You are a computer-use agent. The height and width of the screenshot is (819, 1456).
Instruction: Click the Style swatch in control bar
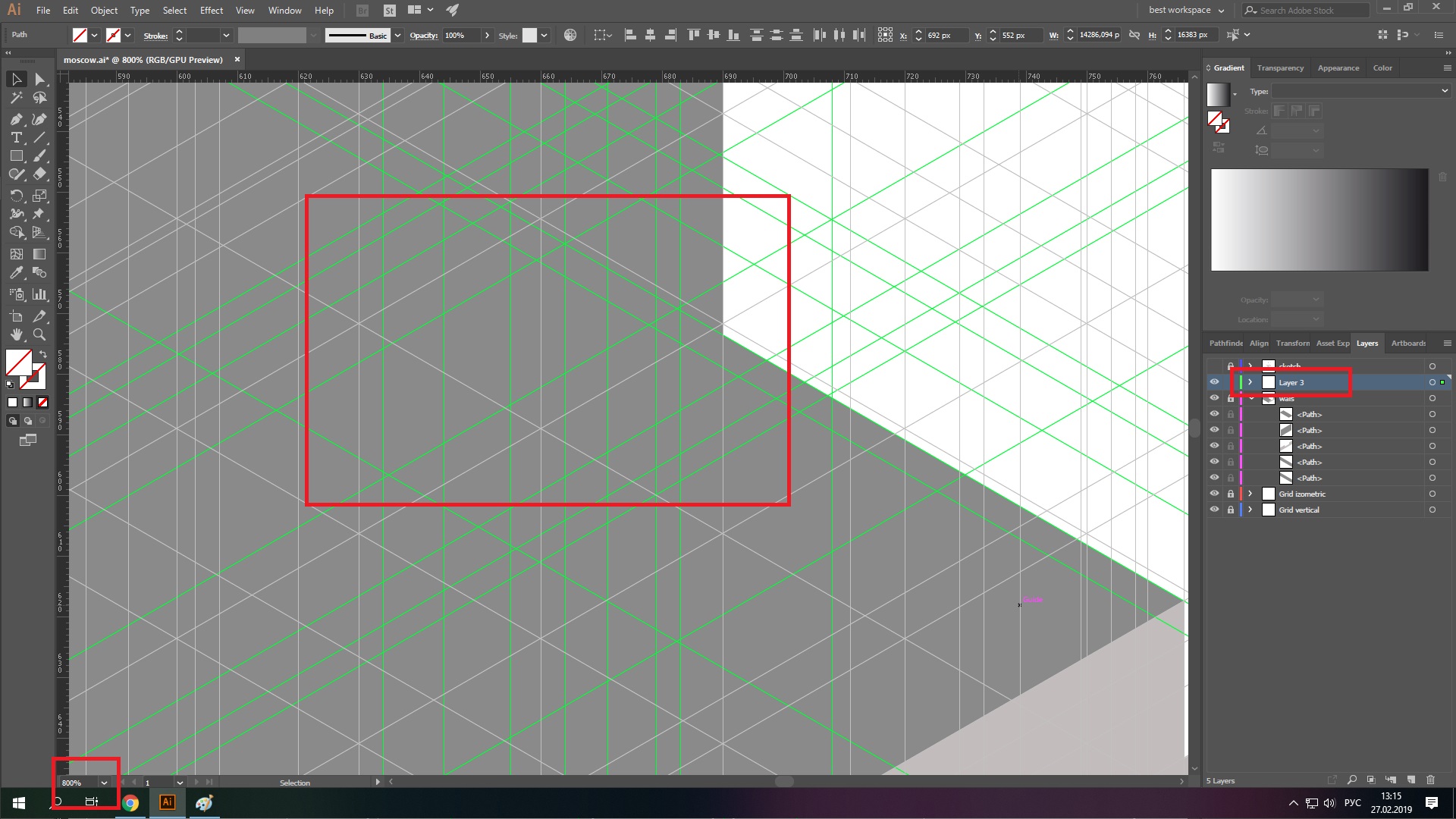pyautogui.click(x=529, y=36)
